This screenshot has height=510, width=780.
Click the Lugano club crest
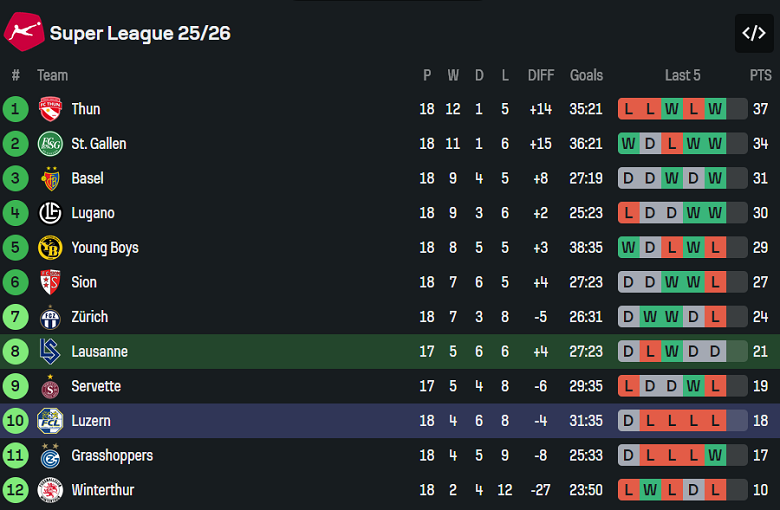[x=50, y=213]
